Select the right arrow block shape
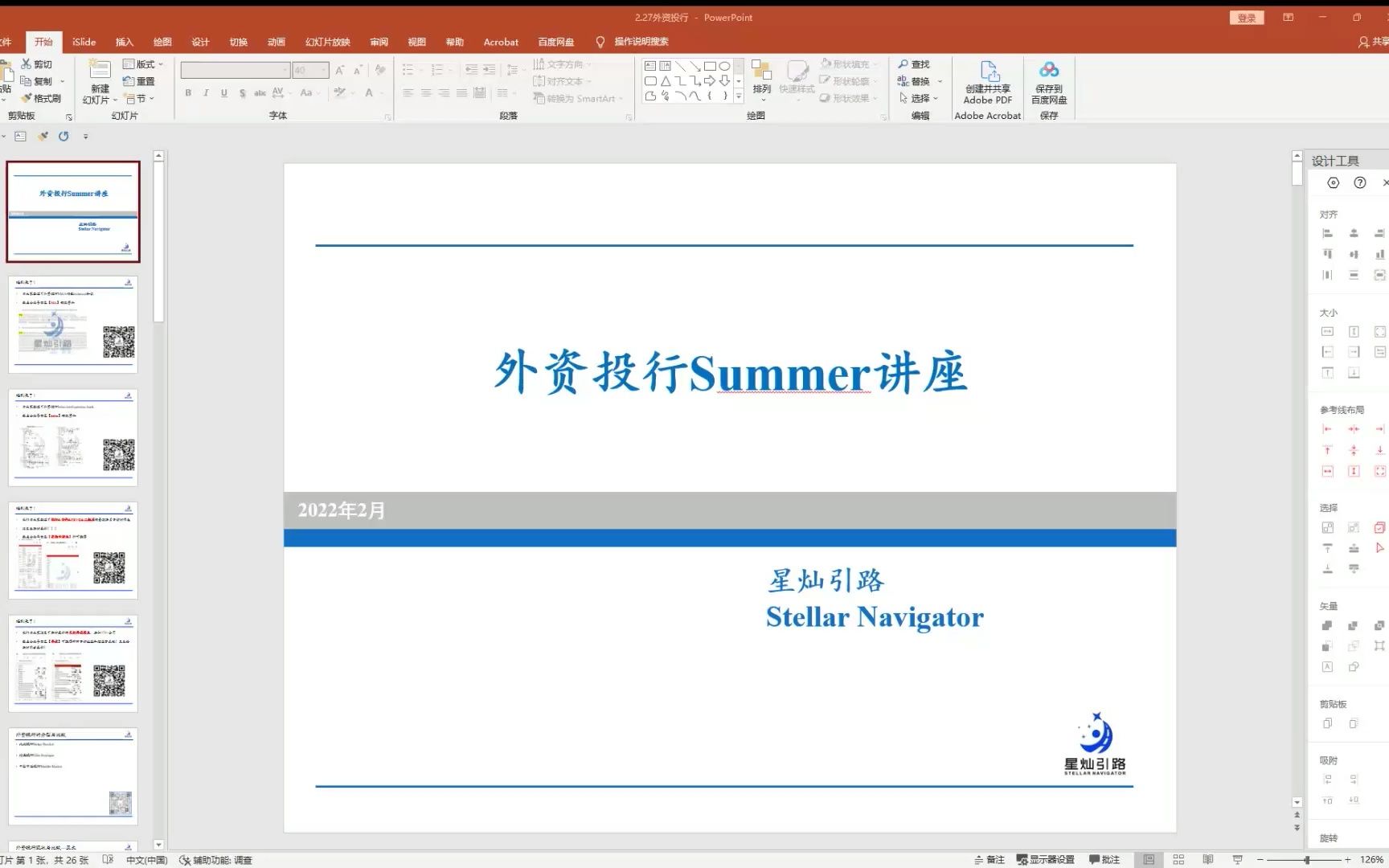The height and width of the screenshot is (868, 1389). 710,81
